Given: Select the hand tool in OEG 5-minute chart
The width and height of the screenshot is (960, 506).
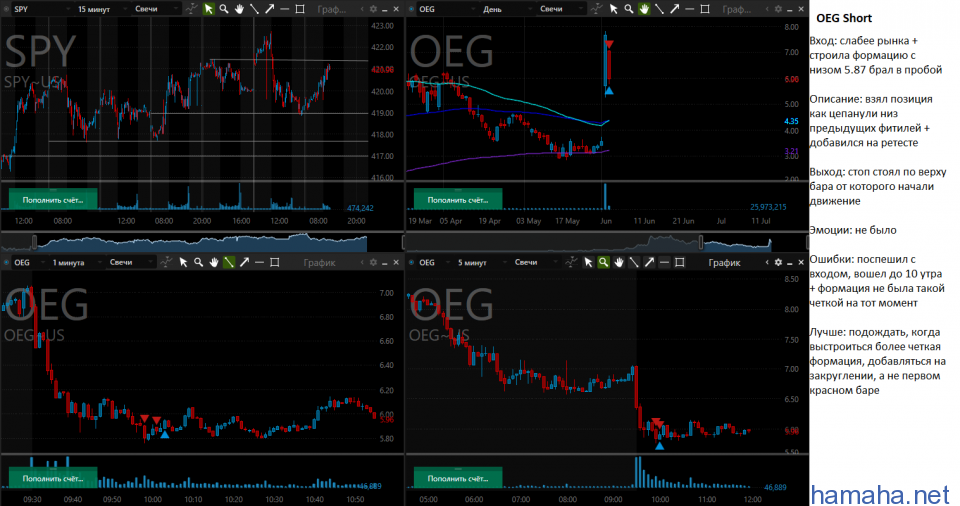Looking at the screenshot, I should pos(619,262).
